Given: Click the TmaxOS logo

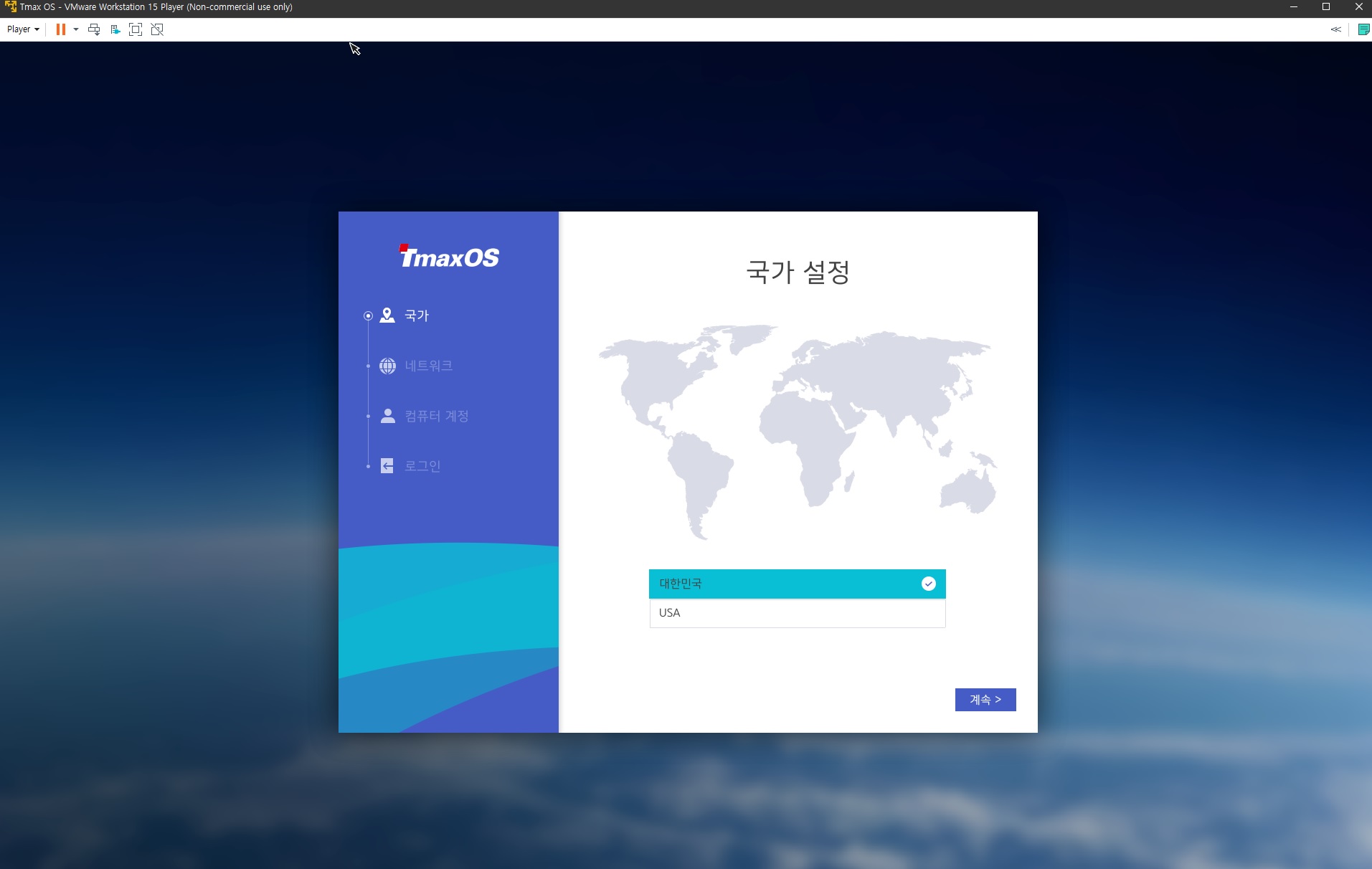Looking at the screenshot, I should 448,256.
